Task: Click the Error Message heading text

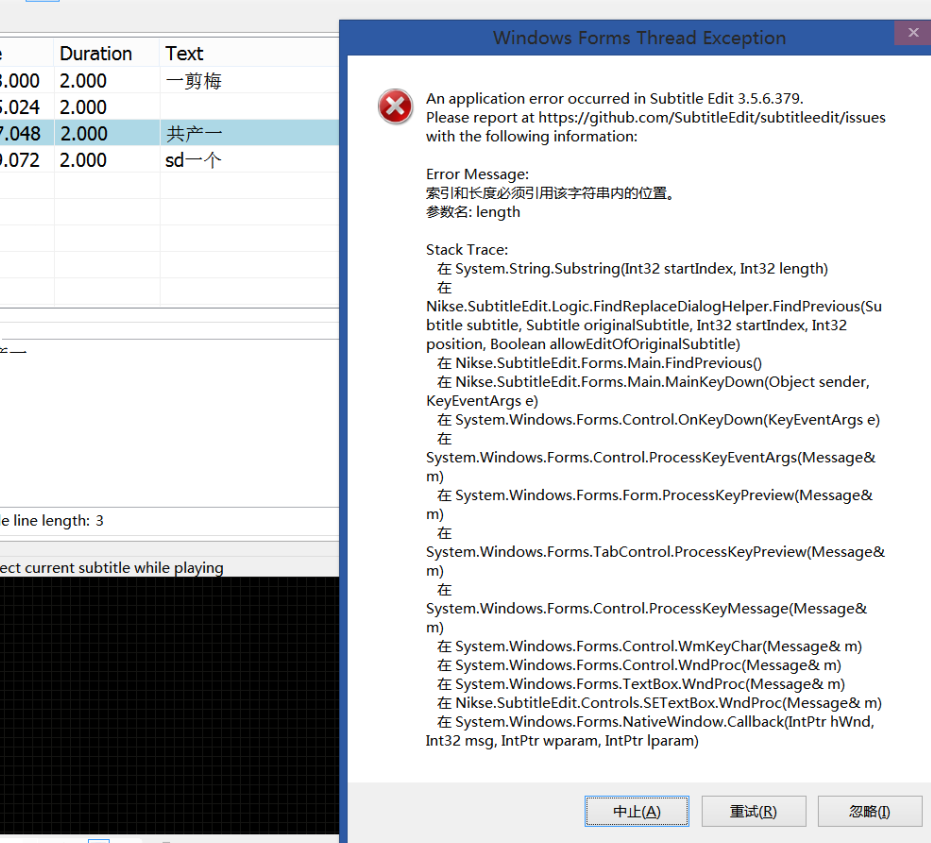Action: pyautogui.click(x=477, y=174)
